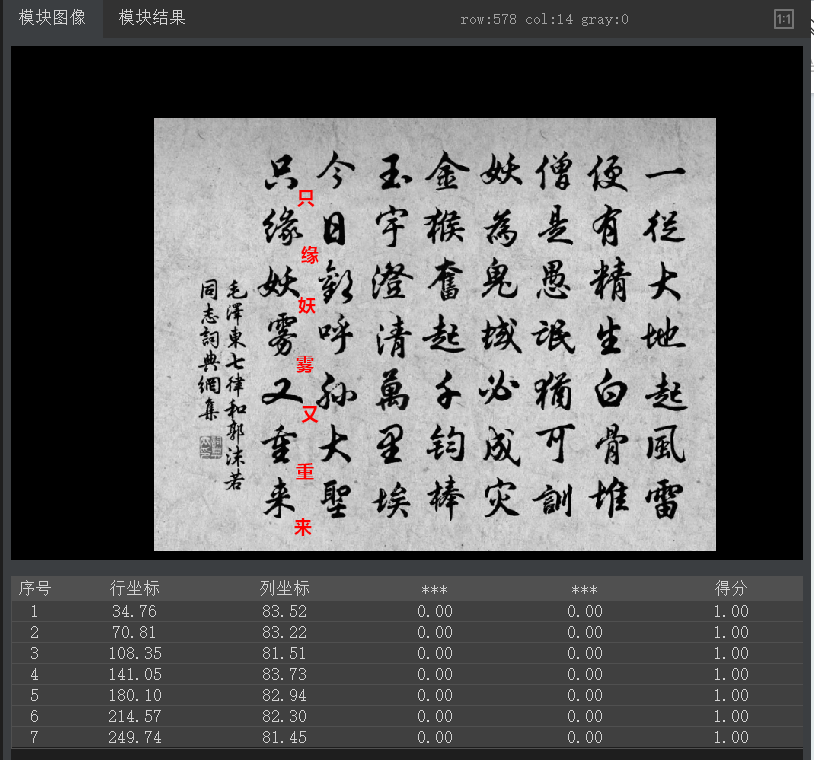
Task: Select row coordinate value 141.05
Action: [x=134, y=674]
